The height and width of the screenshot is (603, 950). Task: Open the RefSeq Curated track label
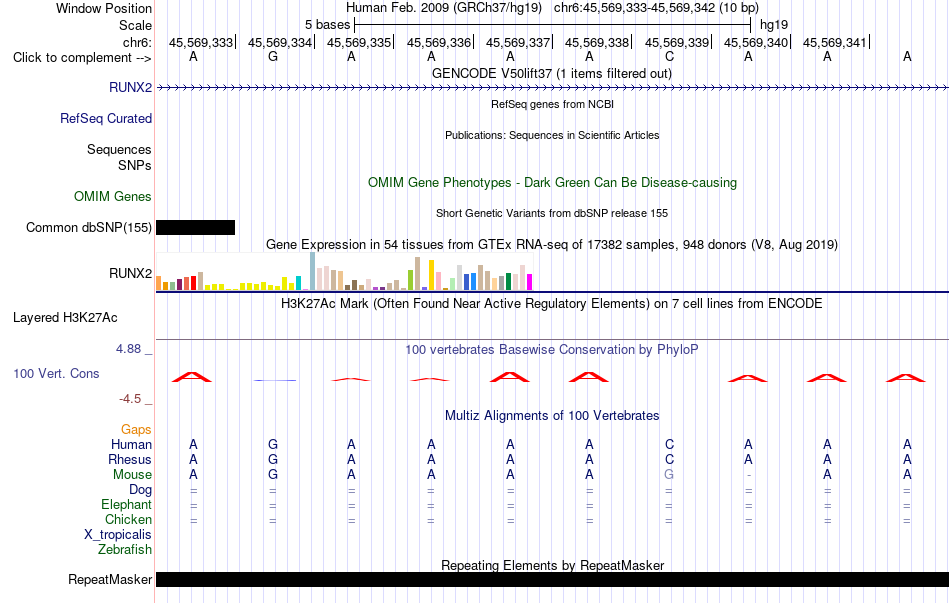point(106,118)
